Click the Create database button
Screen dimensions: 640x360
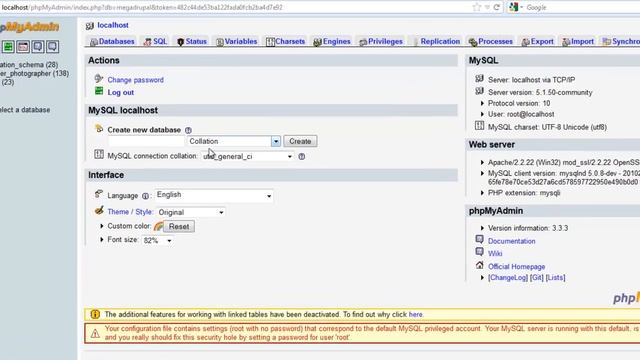(x=300, y=141)
